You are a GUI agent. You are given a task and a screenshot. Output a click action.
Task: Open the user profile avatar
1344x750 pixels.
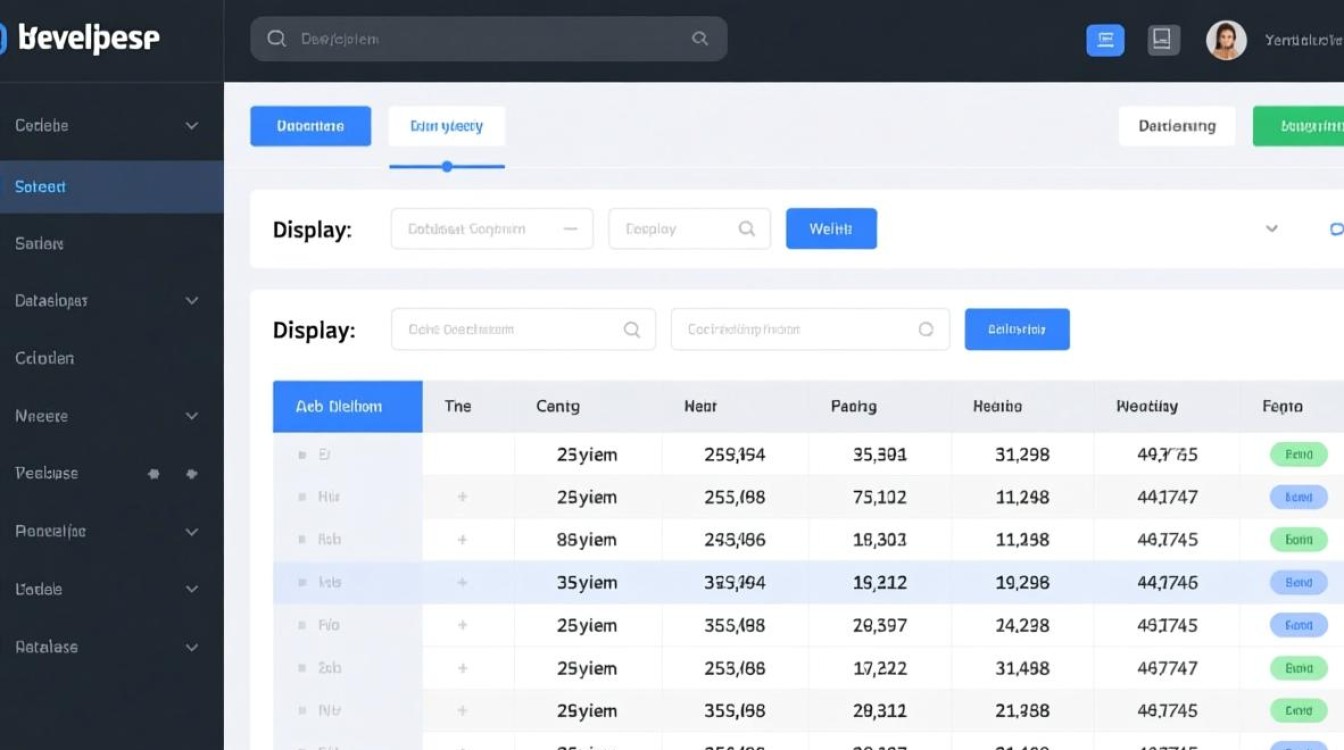click(1226, 40)
